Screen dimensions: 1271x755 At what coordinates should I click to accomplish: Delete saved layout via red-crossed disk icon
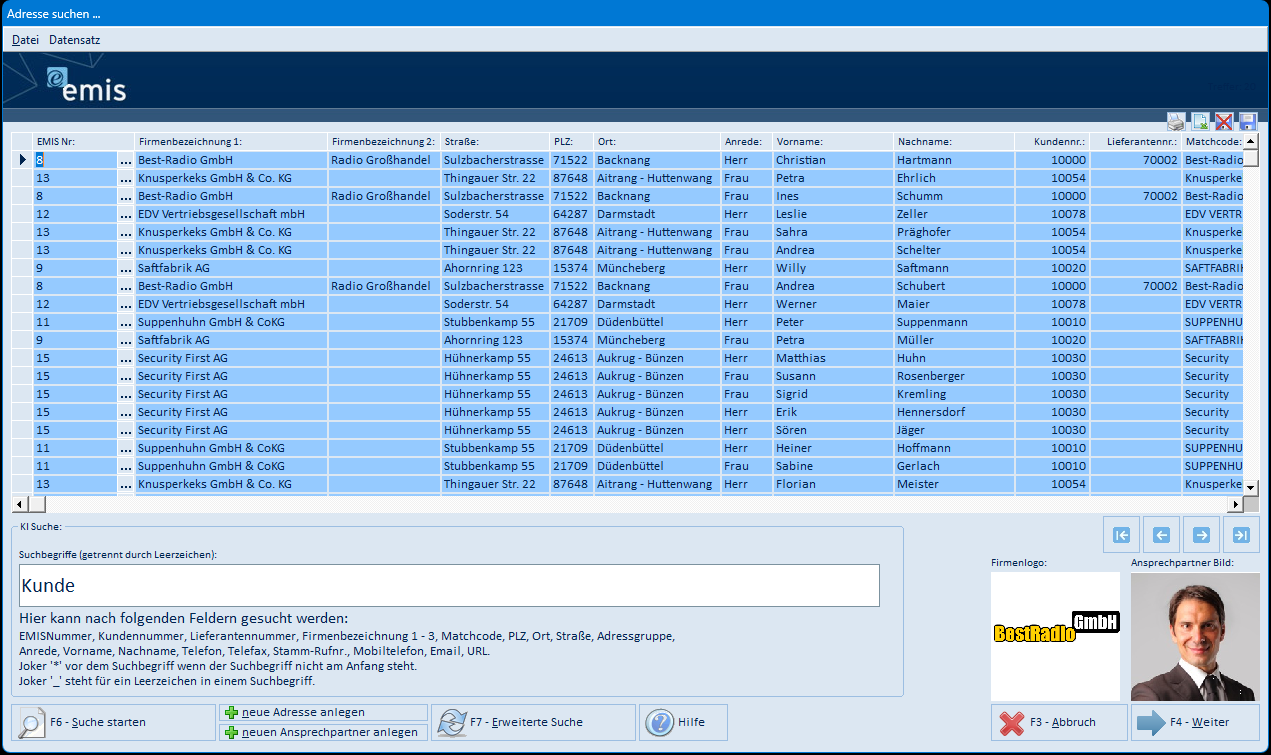tap(1224, 122)
